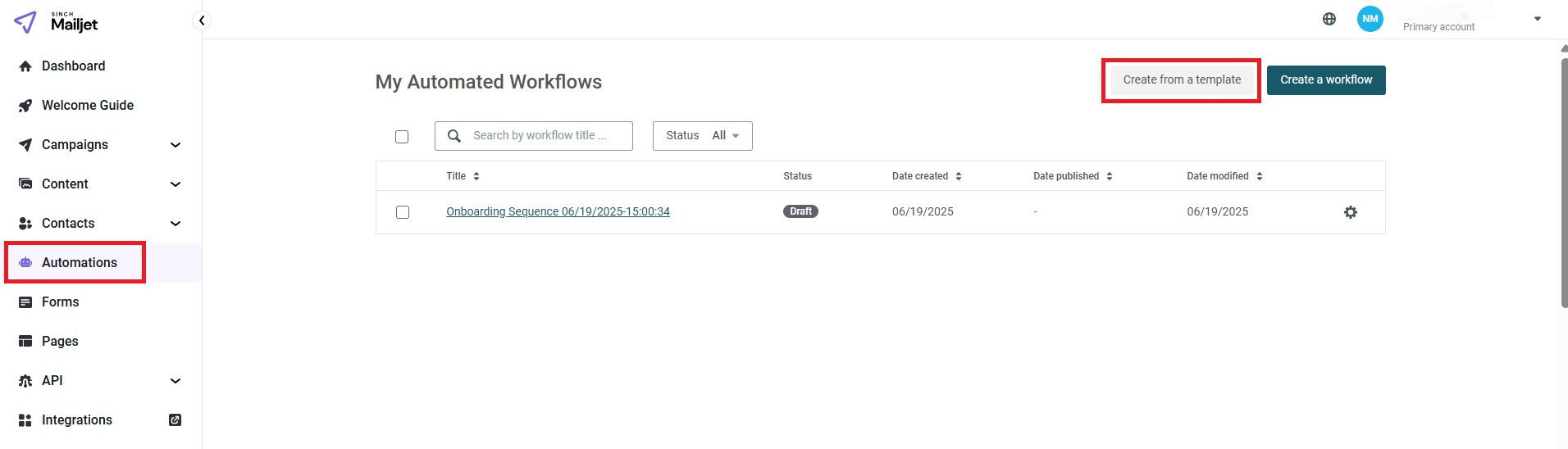Screen dimensions: 1568x449
Task: Expand the Content menu chevron
Action: pos(175,184)
